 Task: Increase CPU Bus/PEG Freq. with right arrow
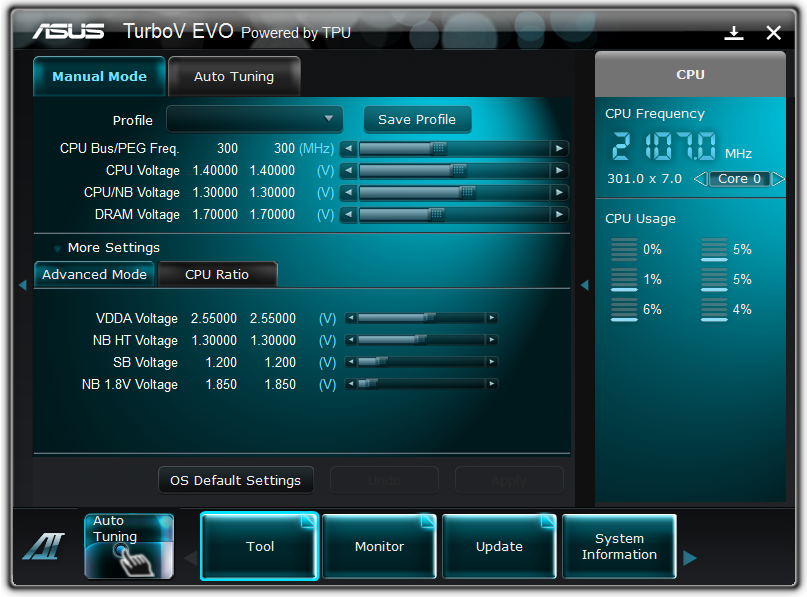coord(559,149)
